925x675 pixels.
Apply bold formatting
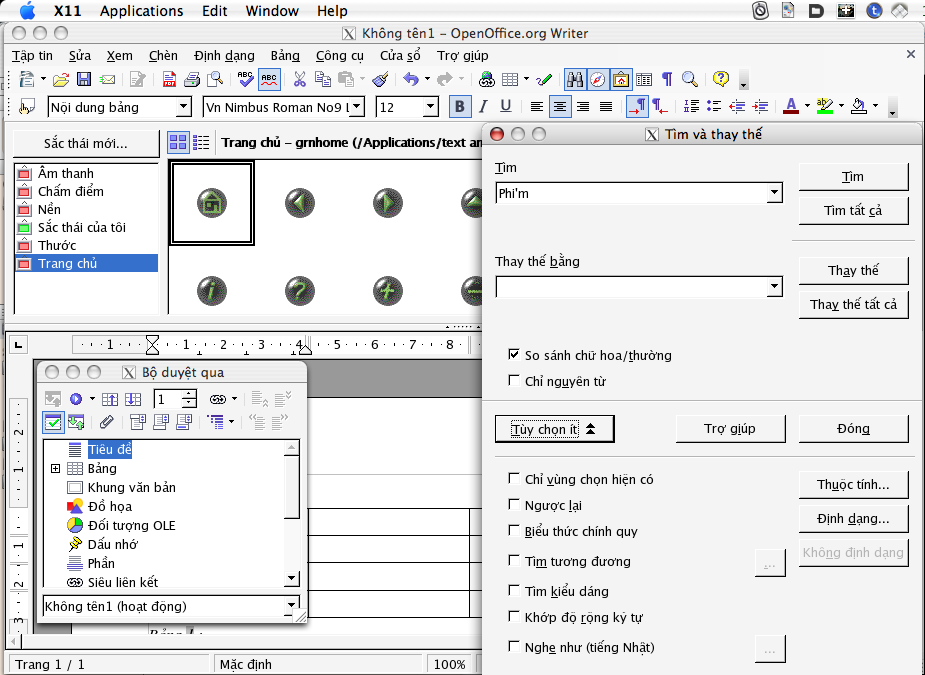(x=460, y=107)
